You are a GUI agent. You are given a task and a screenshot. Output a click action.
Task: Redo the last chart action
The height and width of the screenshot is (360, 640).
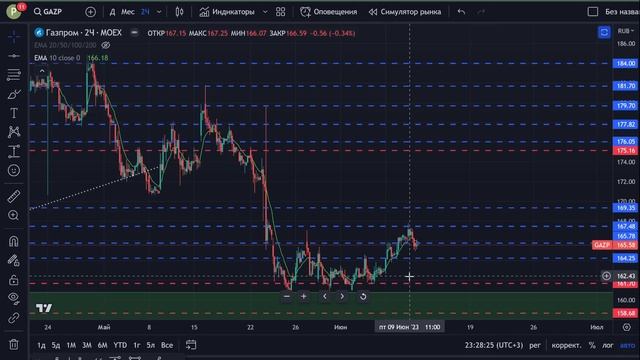[481, 12]
